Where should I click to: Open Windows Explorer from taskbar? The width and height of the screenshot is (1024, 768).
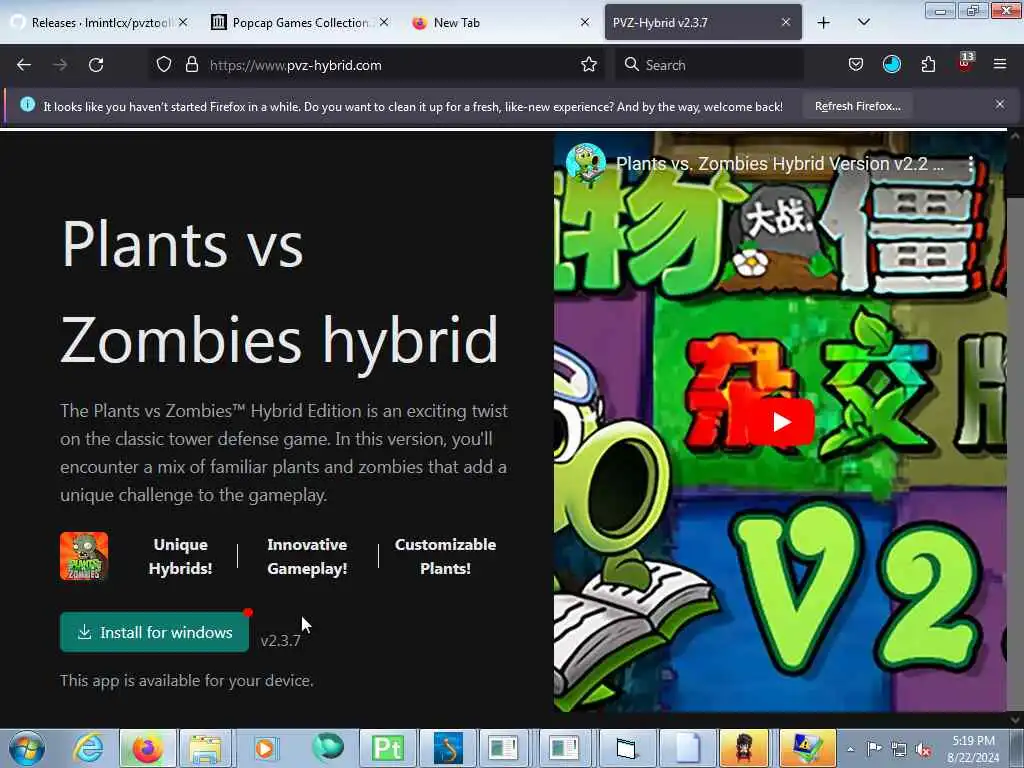205,748
